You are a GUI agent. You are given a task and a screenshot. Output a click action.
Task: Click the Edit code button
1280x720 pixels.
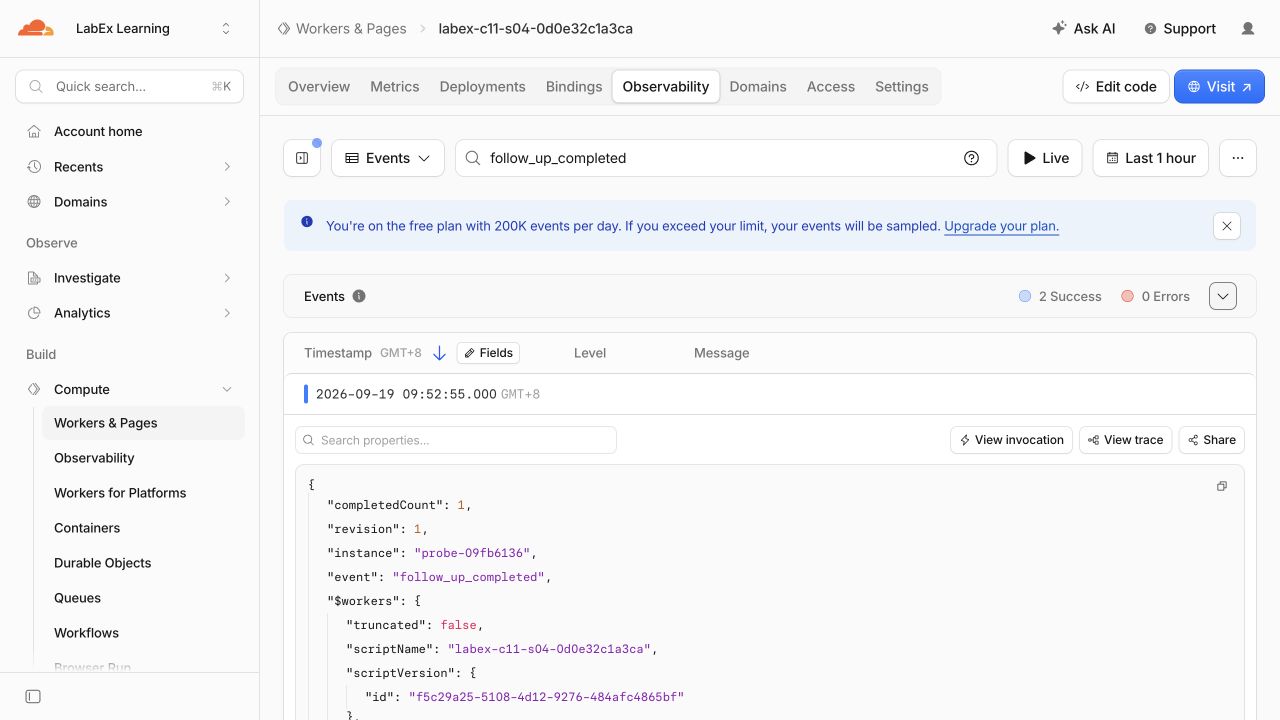tap(1116, 87)
